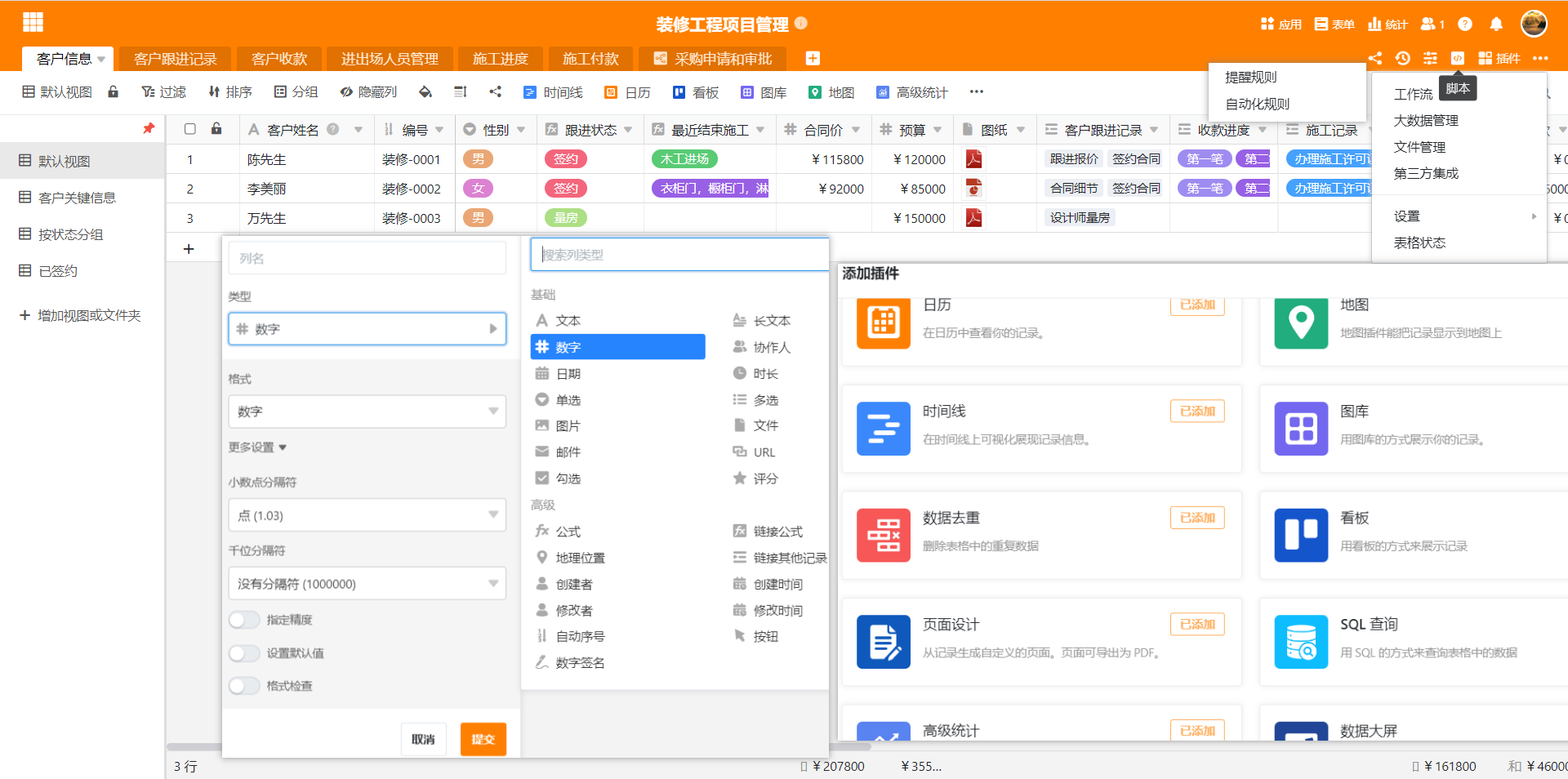
Task: Check the select-all rows checkbox
Action: [190, 129]
